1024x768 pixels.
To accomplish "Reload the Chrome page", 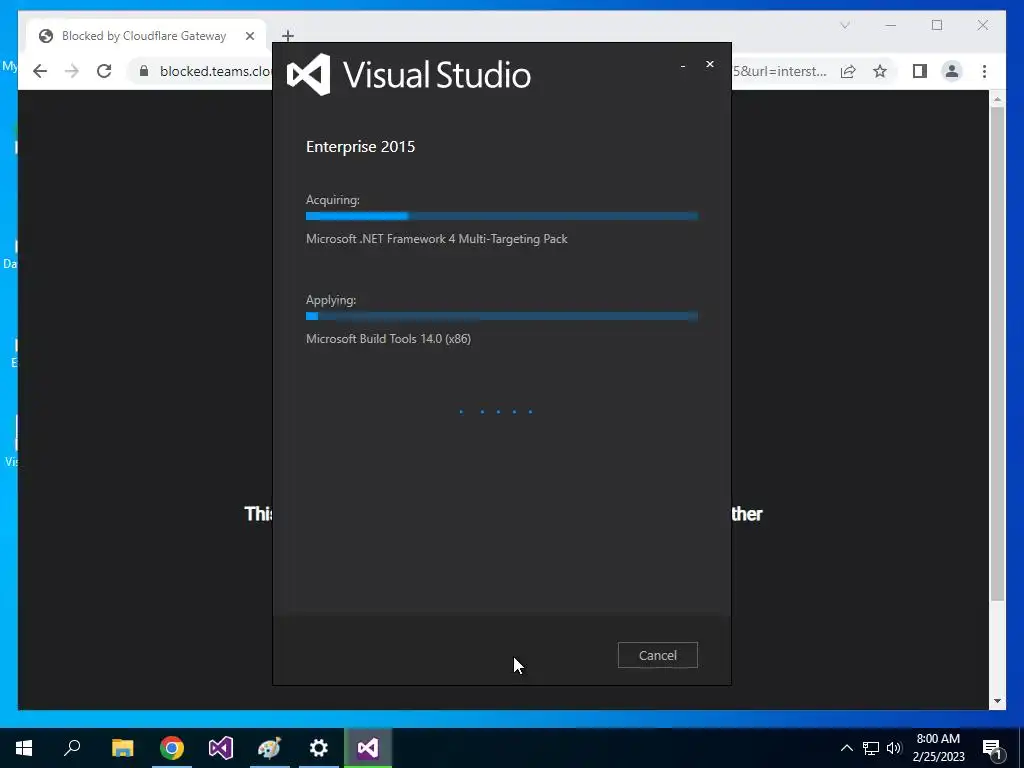I will coord(104,71).
